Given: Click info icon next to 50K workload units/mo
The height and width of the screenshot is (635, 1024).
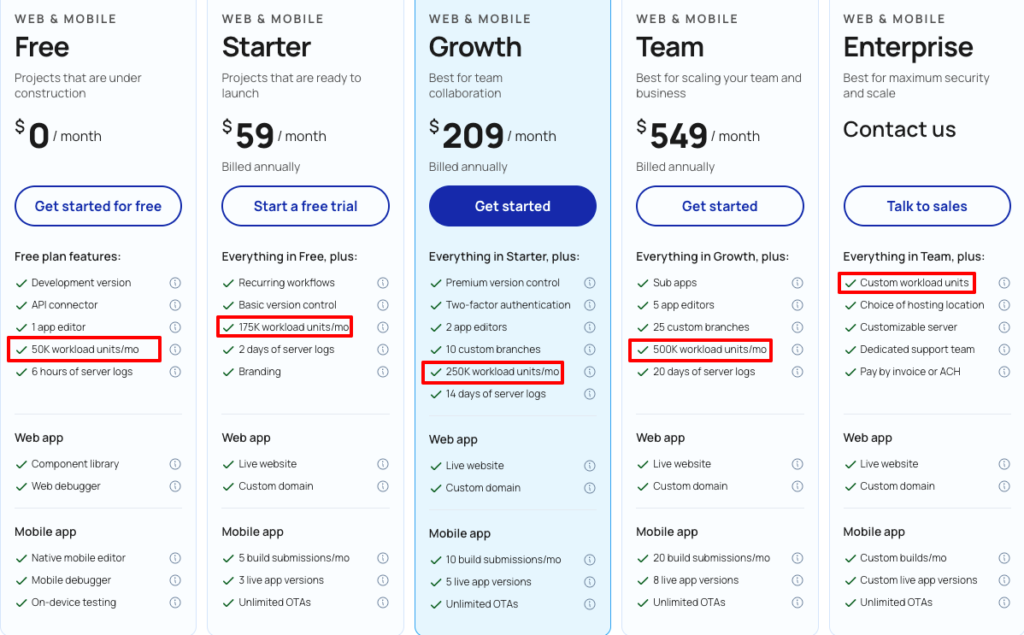Looking at the screenshot, I should click(175, 349).
